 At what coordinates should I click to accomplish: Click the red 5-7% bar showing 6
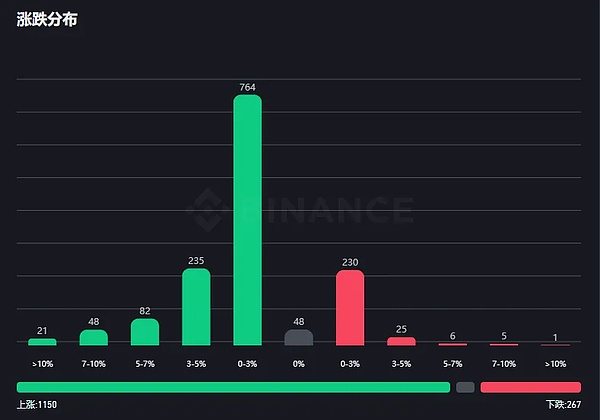(x=452, y=344)
